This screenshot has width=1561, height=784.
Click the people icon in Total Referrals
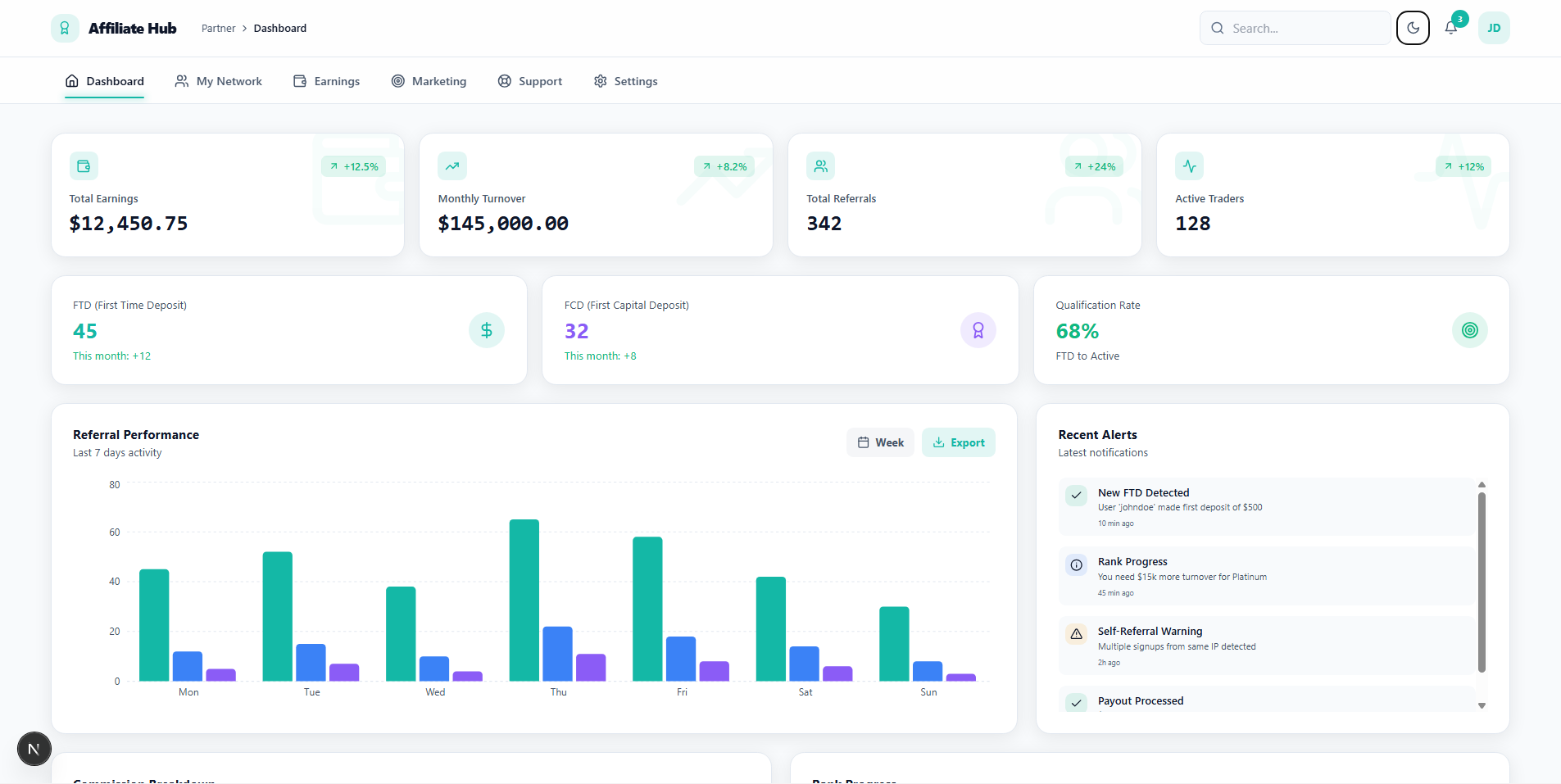820,166
